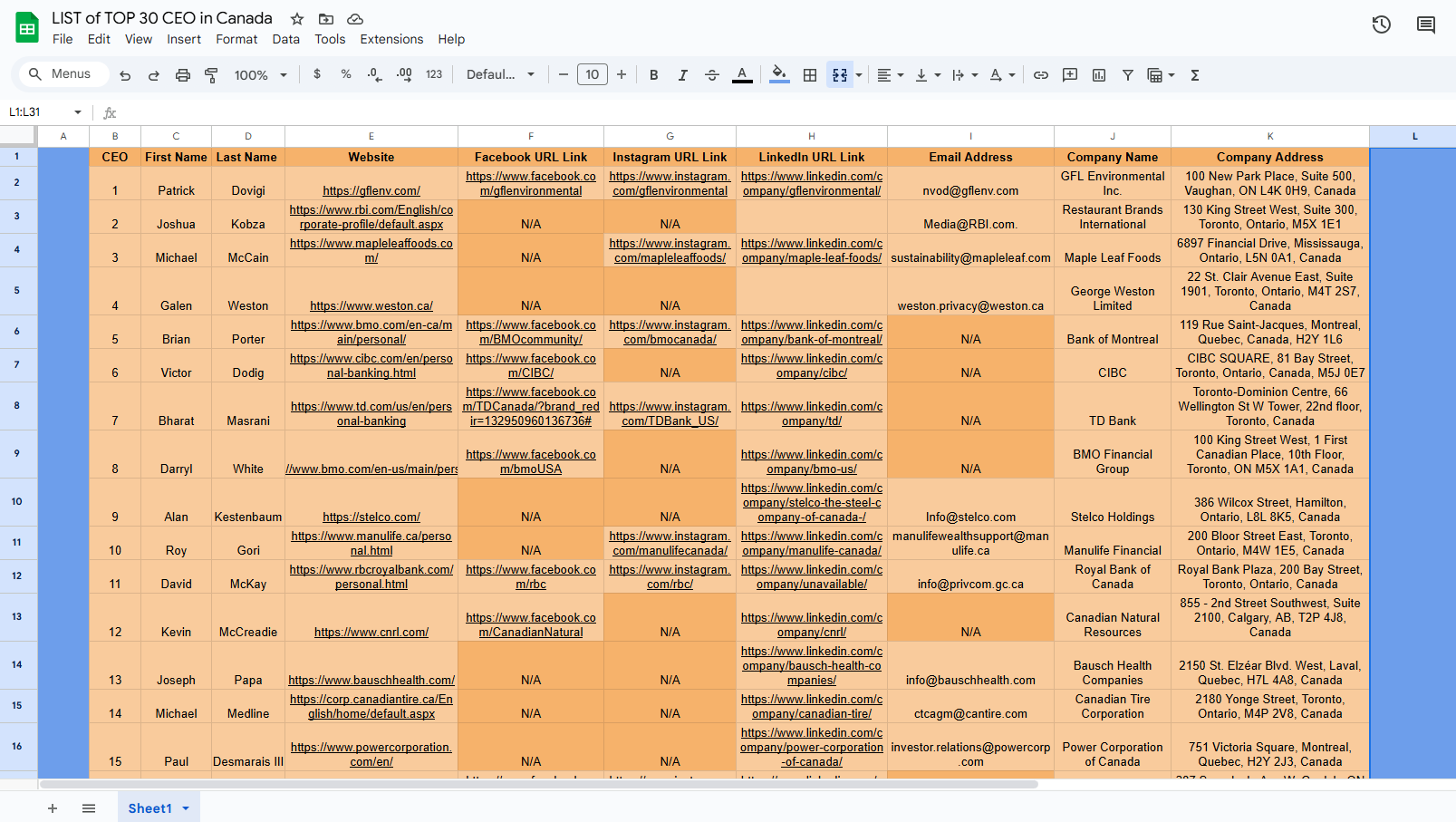Click the horizontal scrollbar
Viewport: 1456px width, 822px height.
(x=538, y=785)
